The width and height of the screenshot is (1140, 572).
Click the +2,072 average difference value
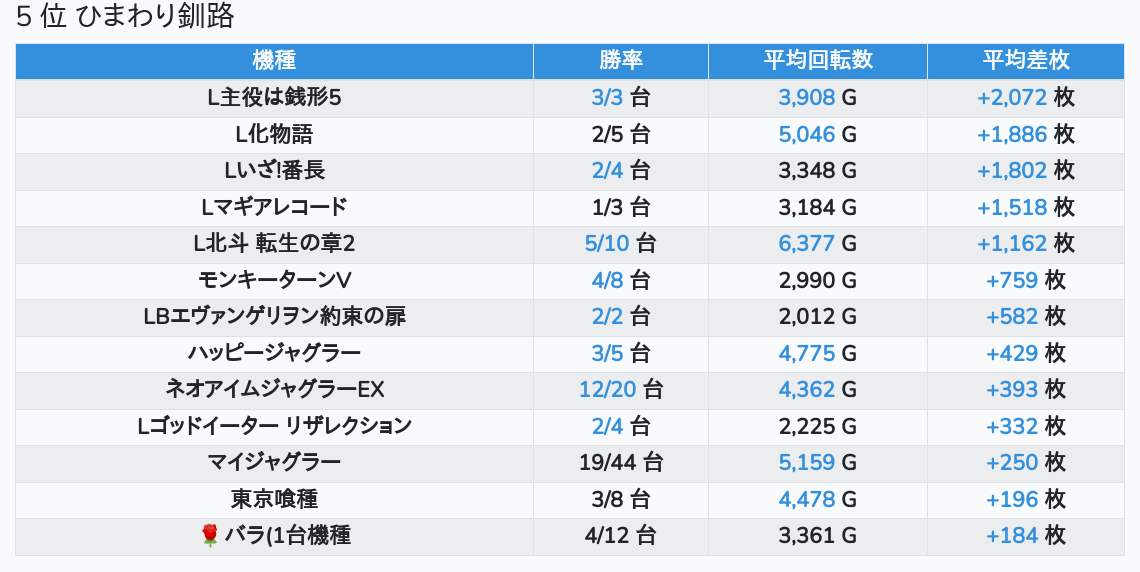click(x=1012, y=98)
